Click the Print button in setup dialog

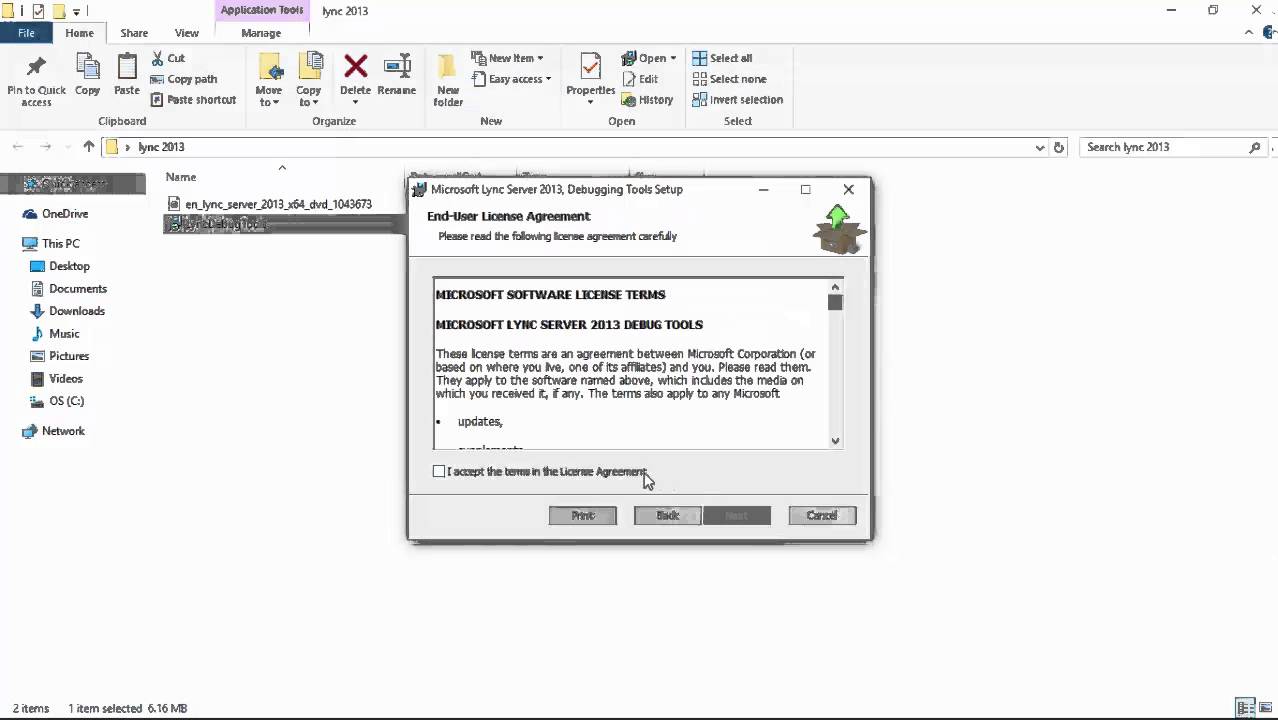[x=583, y=515]
